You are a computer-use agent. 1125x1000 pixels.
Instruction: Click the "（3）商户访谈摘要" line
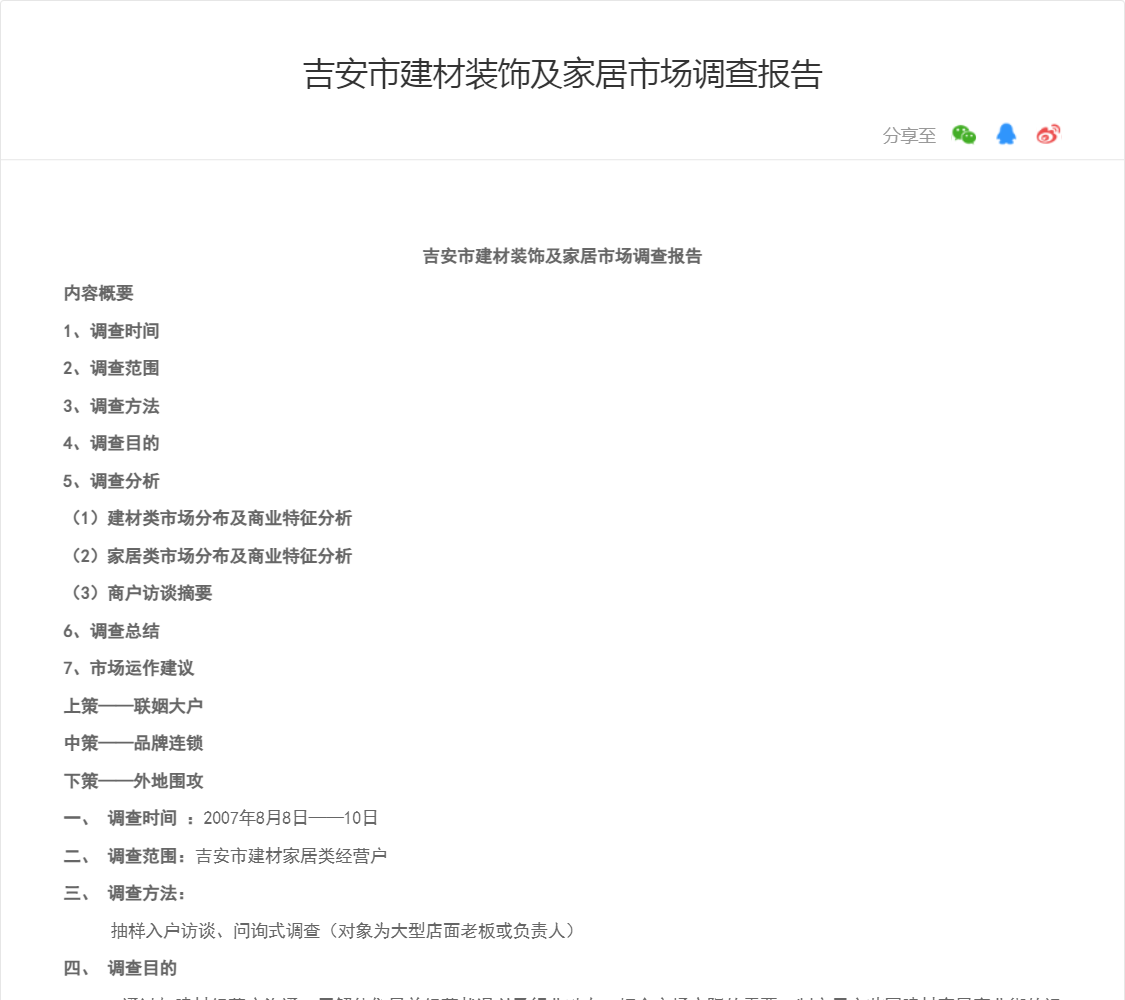pyautogui.click(x=140, y=593)
